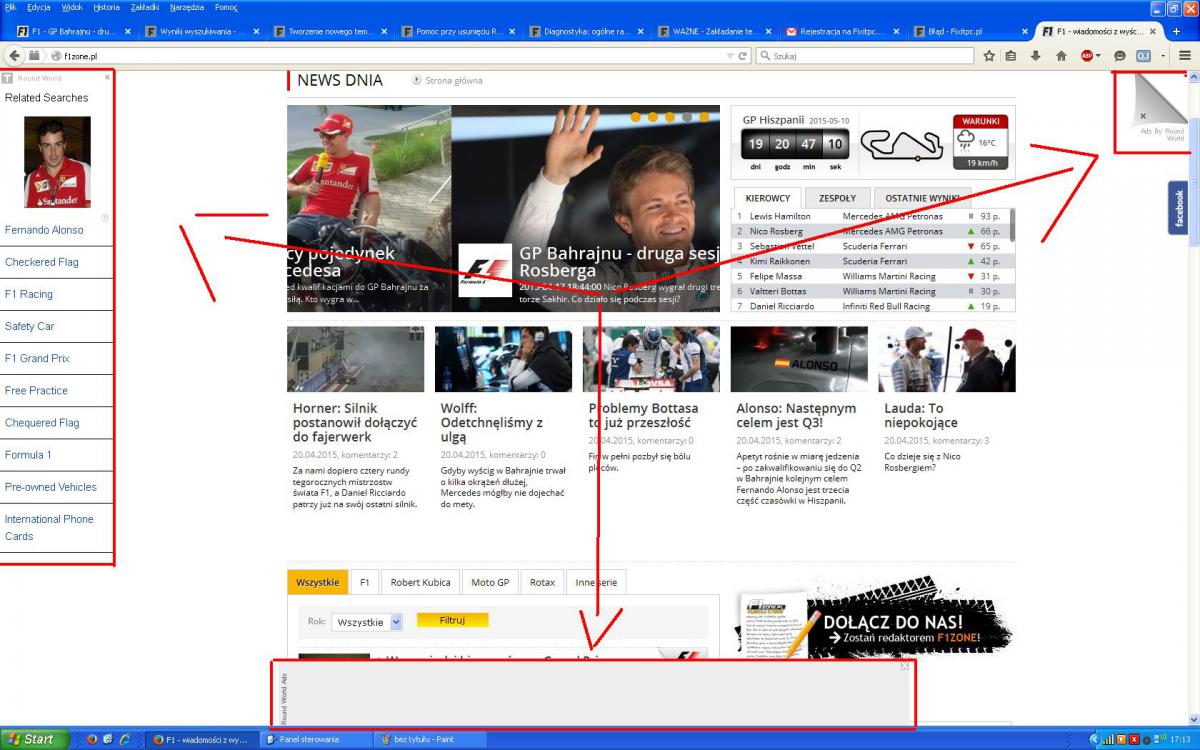
Task: Open the 'Fernando Alonso' related search
Action: [x=44, y=230]
